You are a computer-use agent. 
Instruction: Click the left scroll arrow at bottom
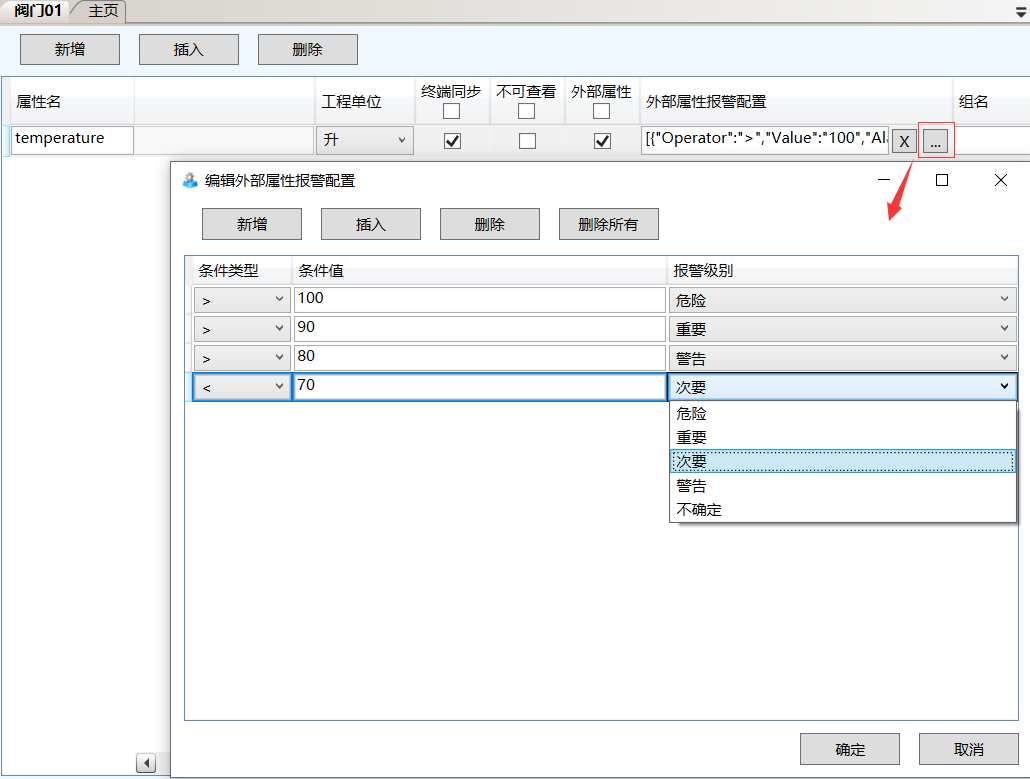(146, 763)
